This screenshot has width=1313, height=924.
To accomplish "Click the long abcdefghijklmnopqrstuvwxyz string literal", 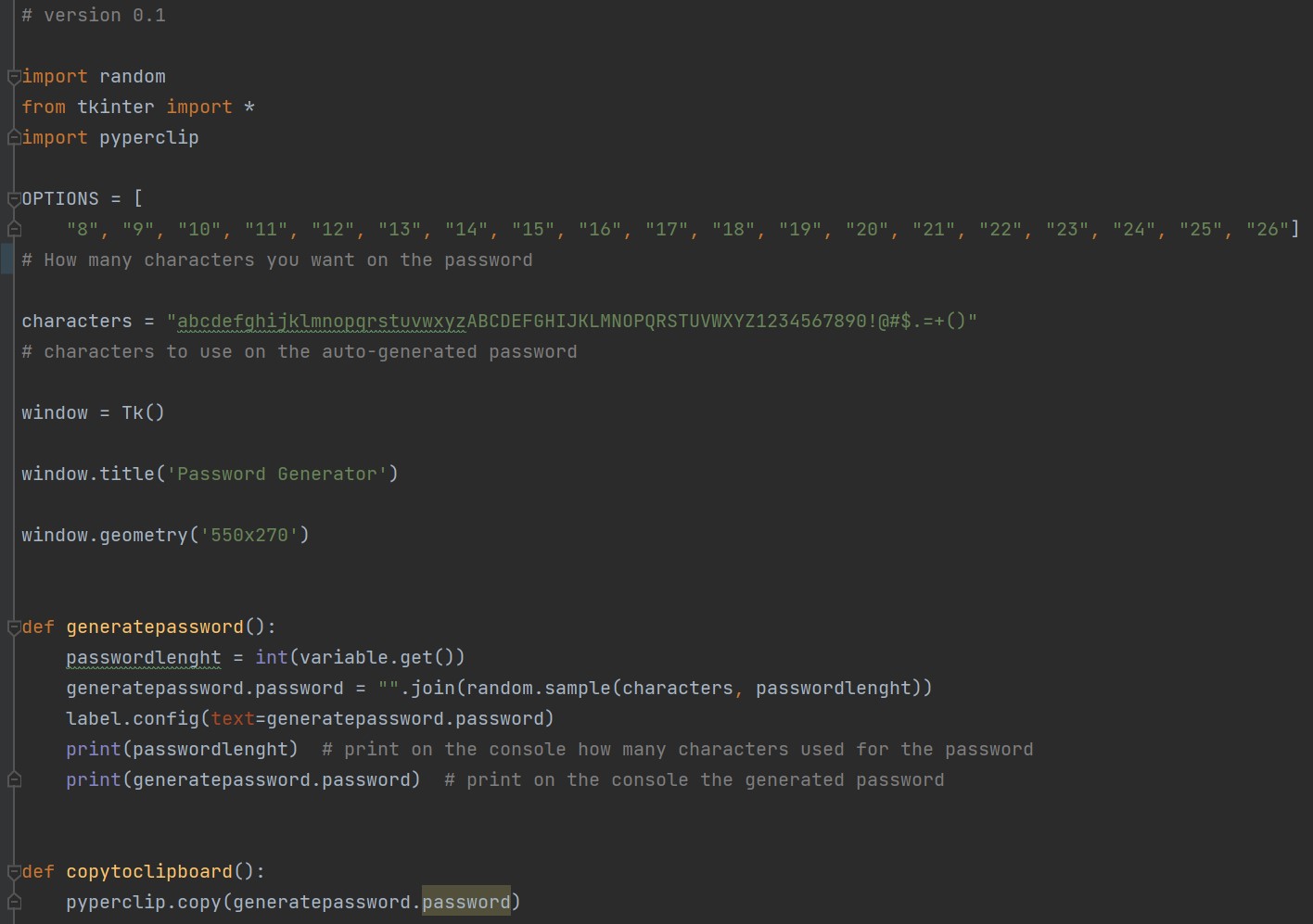I will click(x=572, y=322).
